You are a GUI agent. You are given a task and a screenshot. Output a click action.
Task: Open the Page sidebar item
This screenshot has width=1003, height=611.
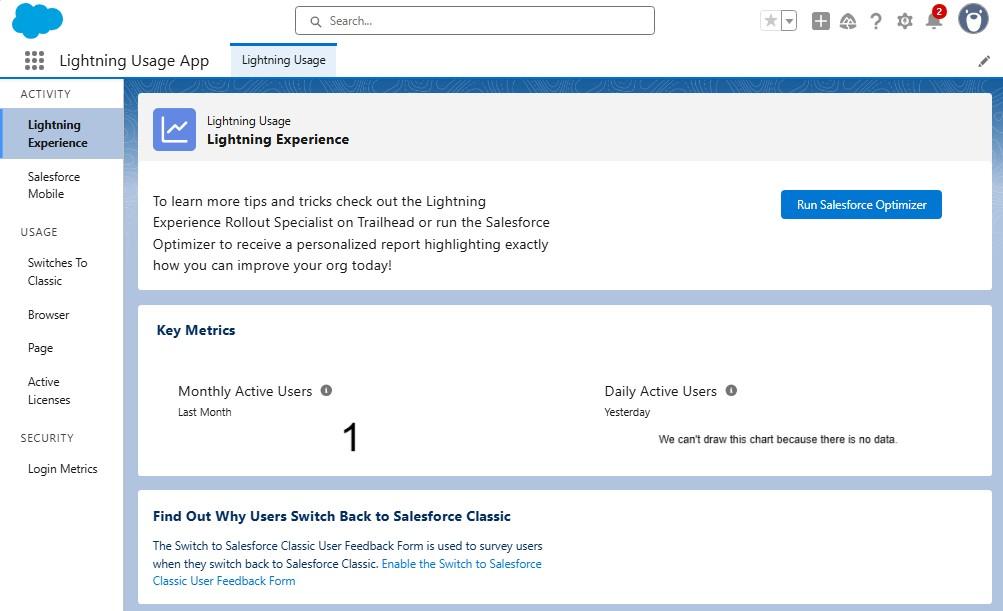(62, 348)
